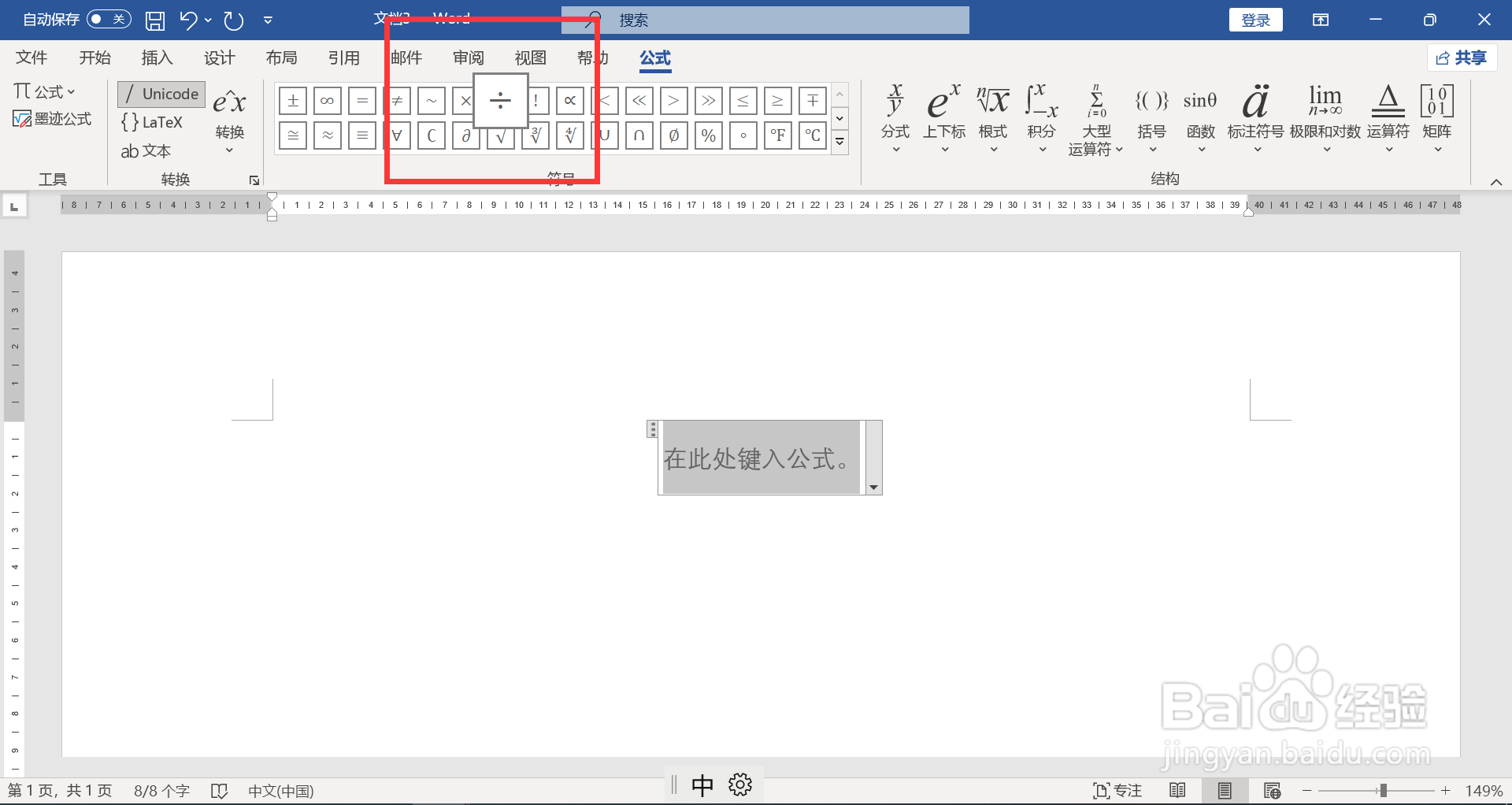Insert the much-greater-than symbol

(709, 101)
